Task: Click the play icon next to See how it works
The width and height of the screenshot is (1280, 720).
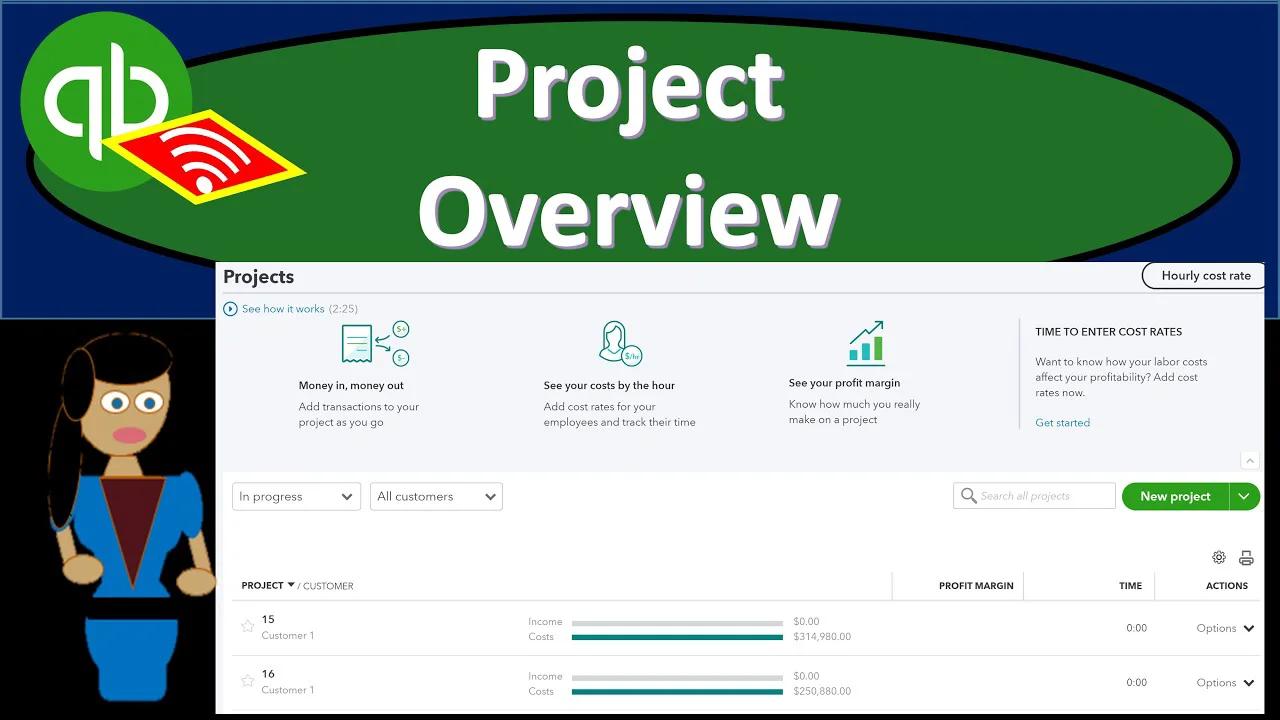Action: tap(232, 309)
